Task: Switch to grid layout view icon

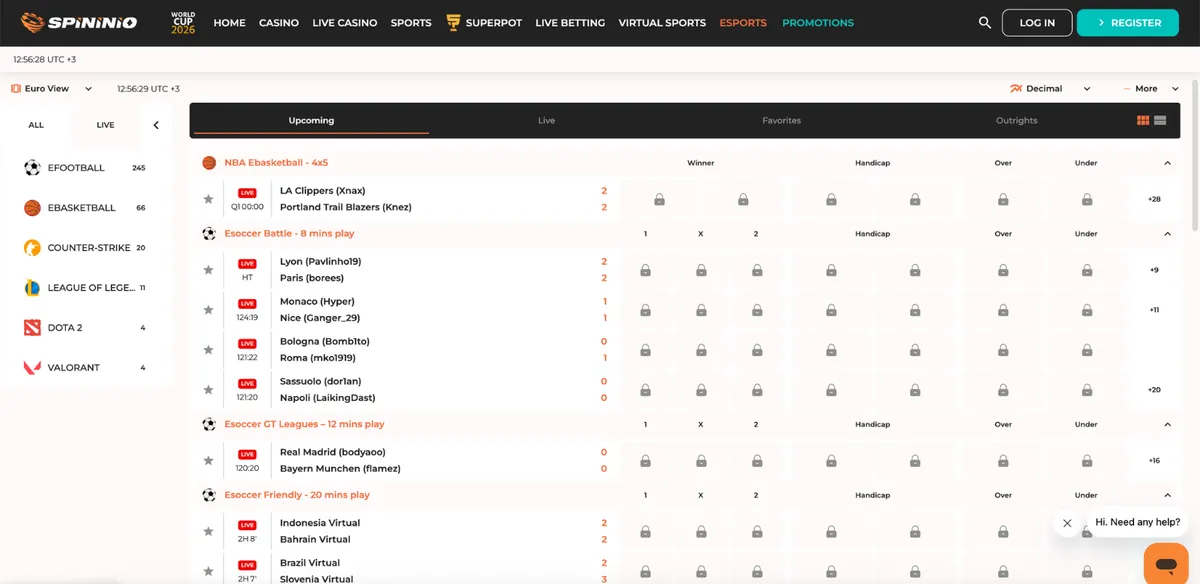Action: point(1143,120)
